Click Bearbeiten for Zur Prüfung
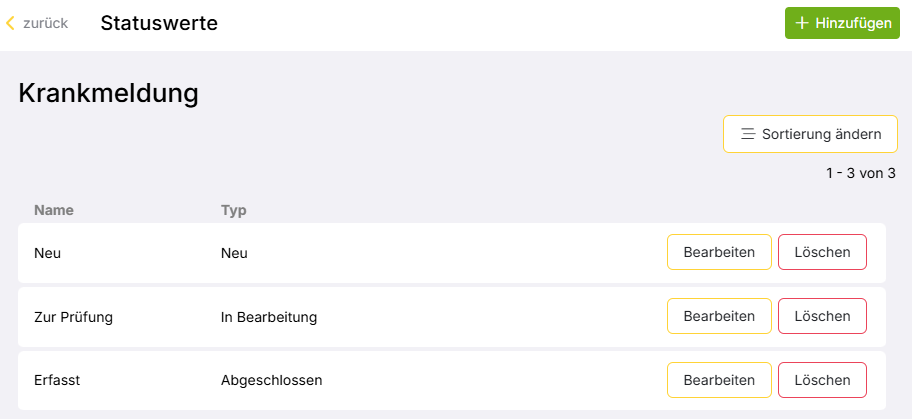Viewport: 912px width, 419px height. [718, 316]
